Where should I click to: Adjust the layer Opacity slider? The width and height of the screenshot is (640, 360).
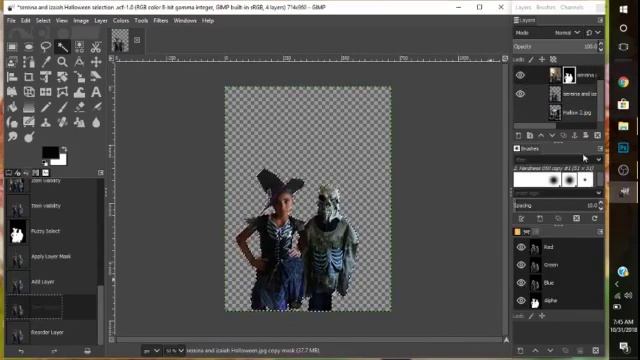(x=555, y=47)
